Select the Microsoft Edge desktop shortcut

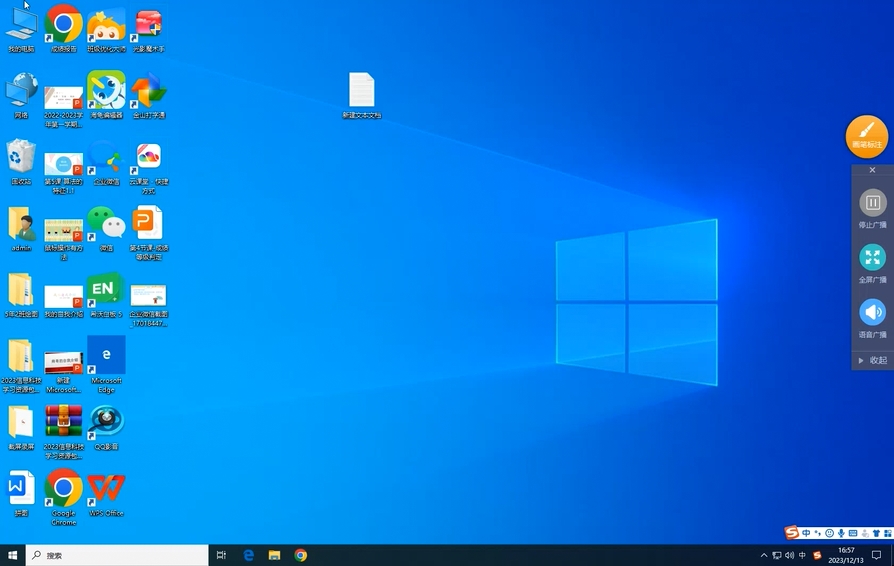(x=106, y=365)
